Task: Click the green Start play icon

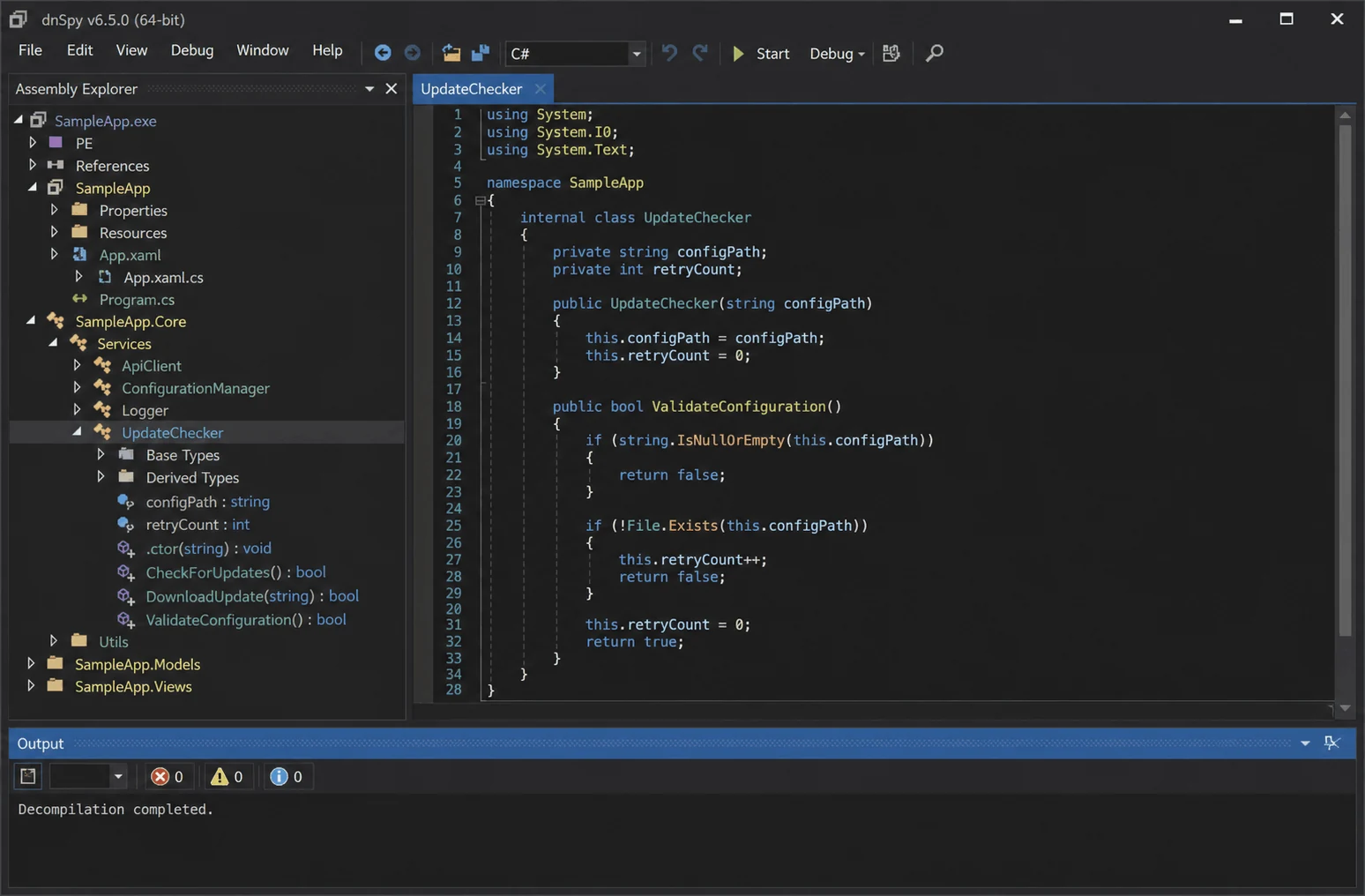Action: coord(738,54)
